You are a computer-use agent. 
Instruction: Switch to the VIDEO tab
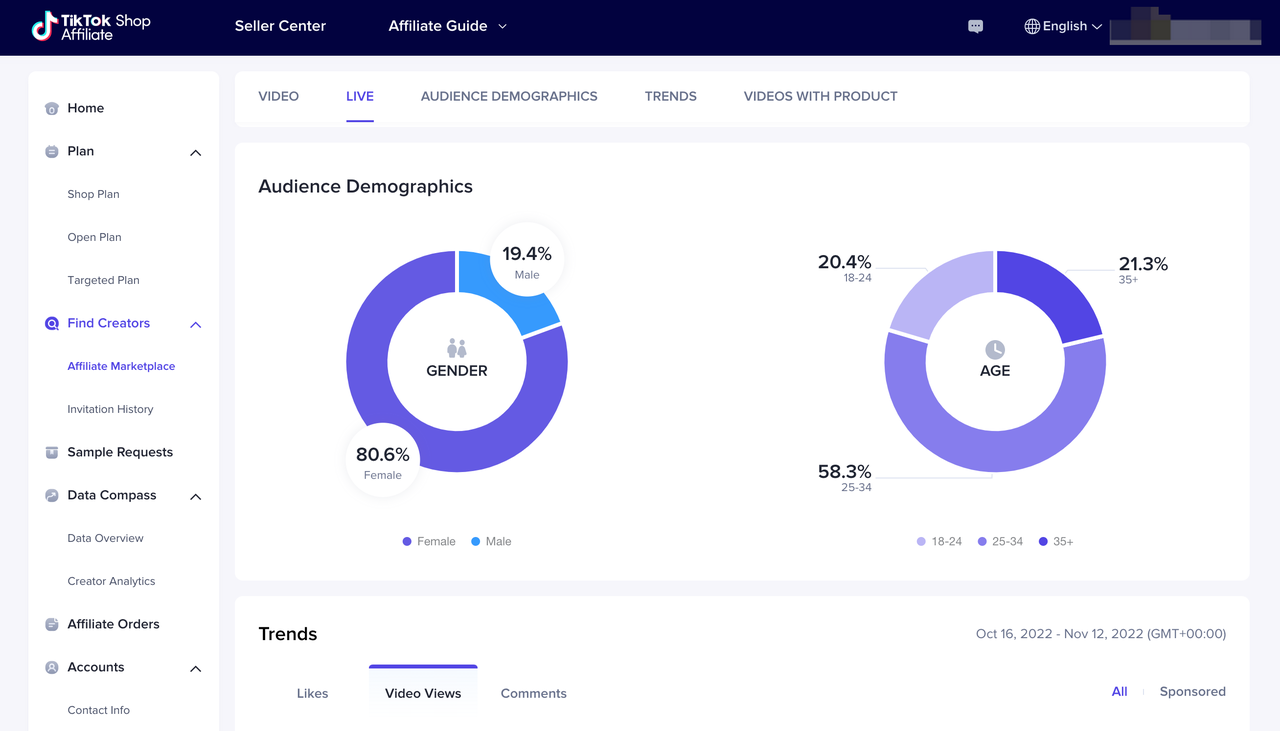(278, 97)
